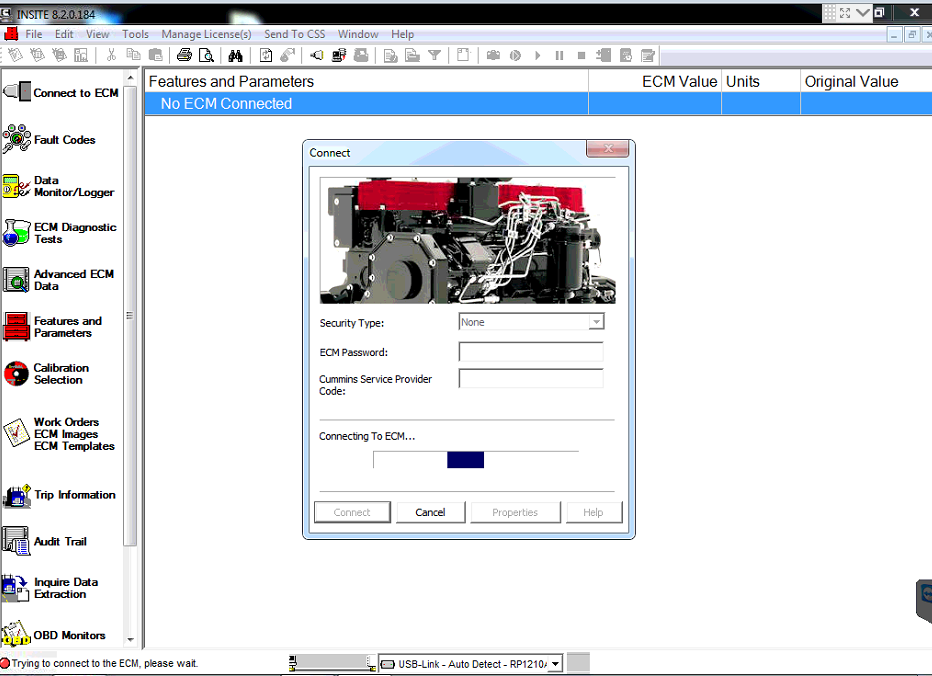Open the Send To CSS menu
The width and height of the screenshot is (932, 676).
[294, 34]
